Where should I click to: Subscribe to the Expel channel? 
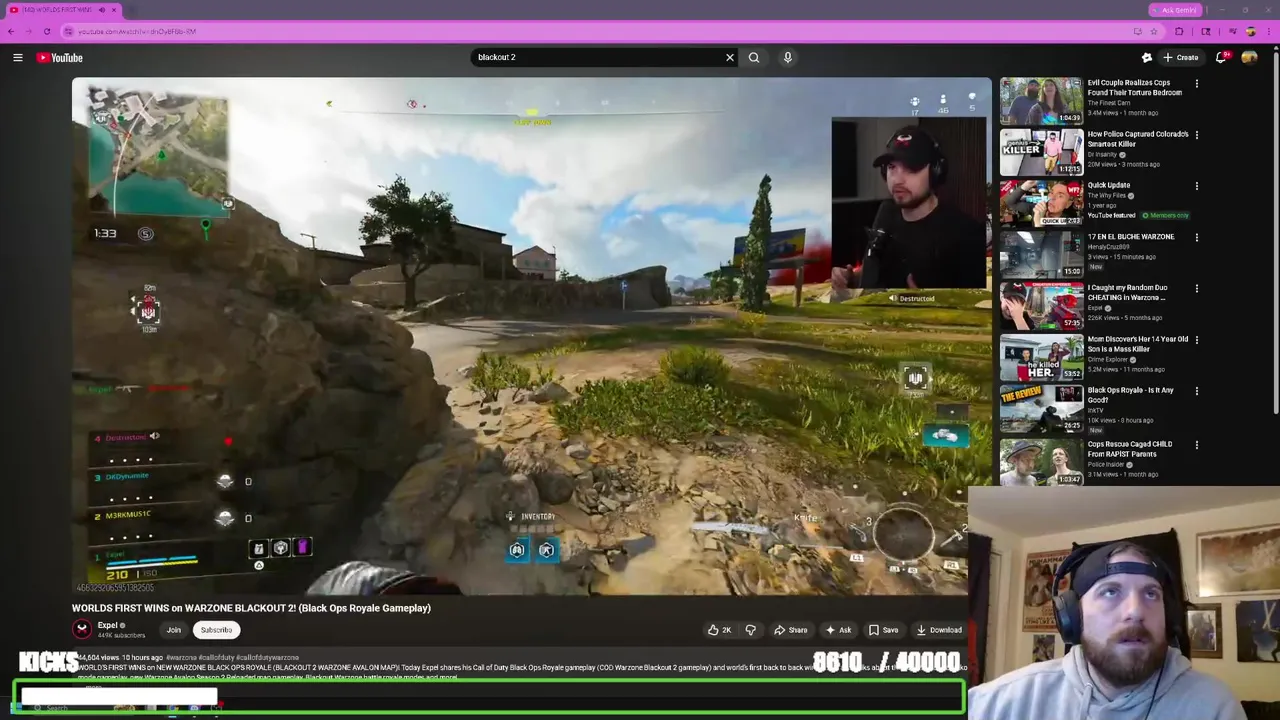216,630
